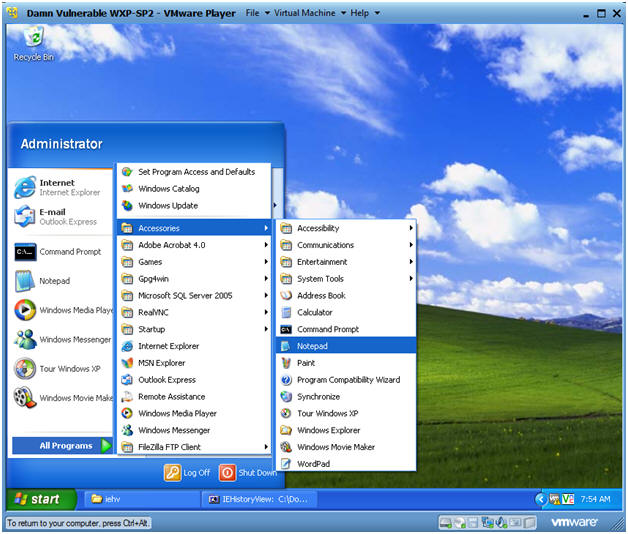Screen dimensions: 628x534
Task: Expand the Games submenu arrow
Action: point(266,262)
